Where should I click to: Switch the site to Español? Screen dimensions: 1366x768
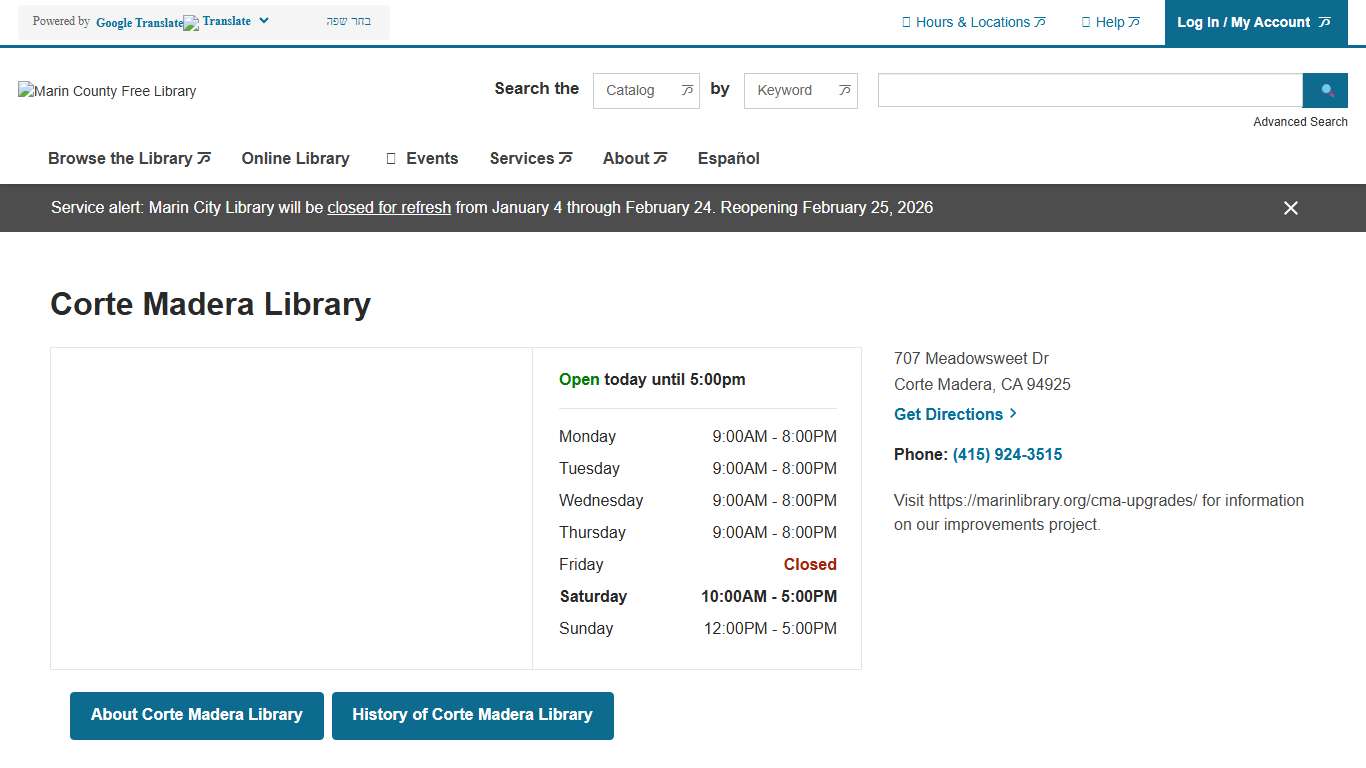[728, 158]
